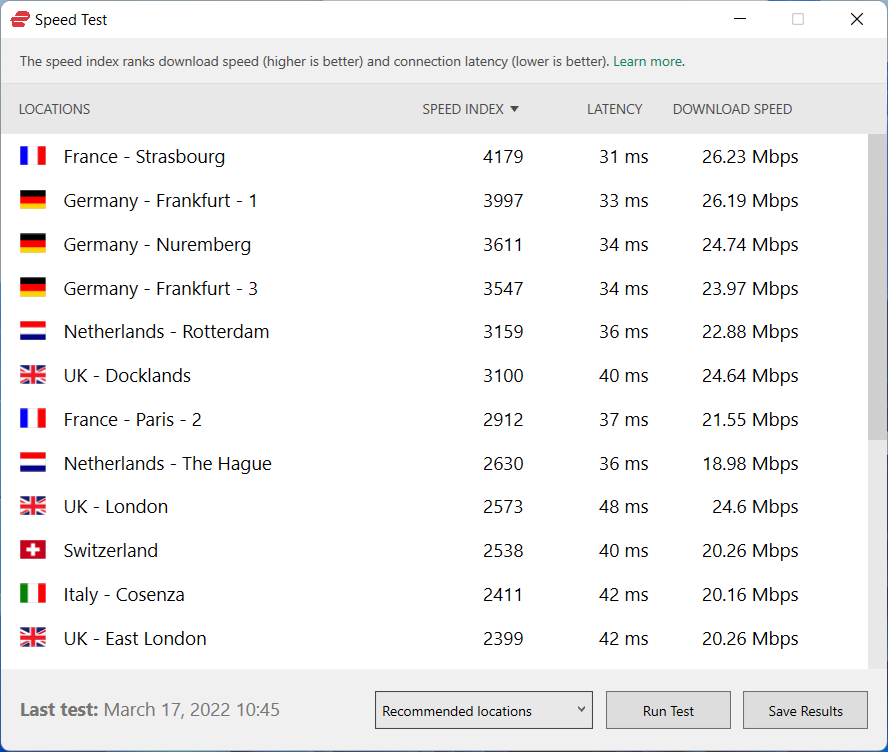Select UK - East London location
Viewport: 888px width, 752px height.
[135, 638]
